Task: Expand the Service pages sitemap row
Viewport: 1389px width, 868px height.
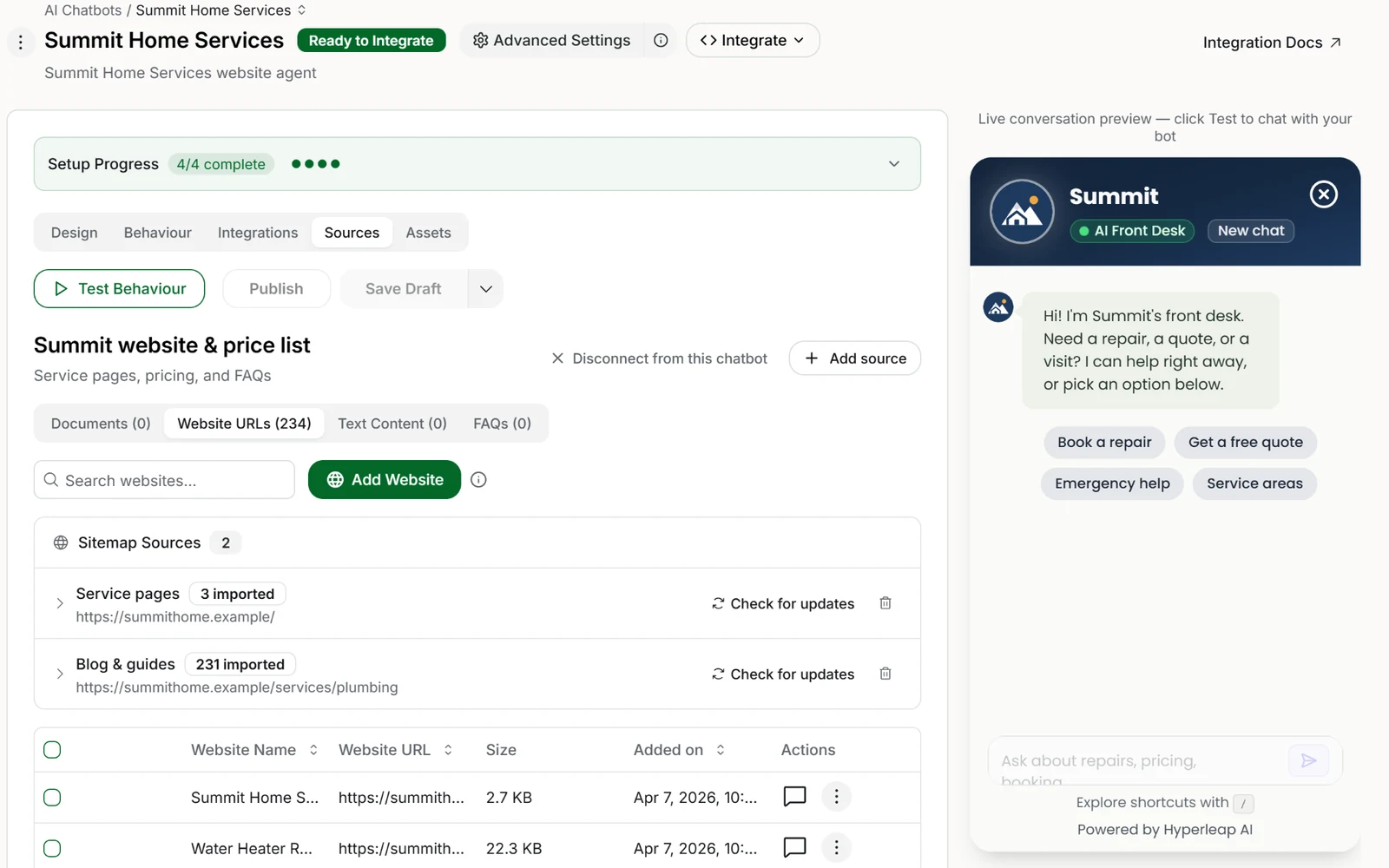Action: (59, 603)
